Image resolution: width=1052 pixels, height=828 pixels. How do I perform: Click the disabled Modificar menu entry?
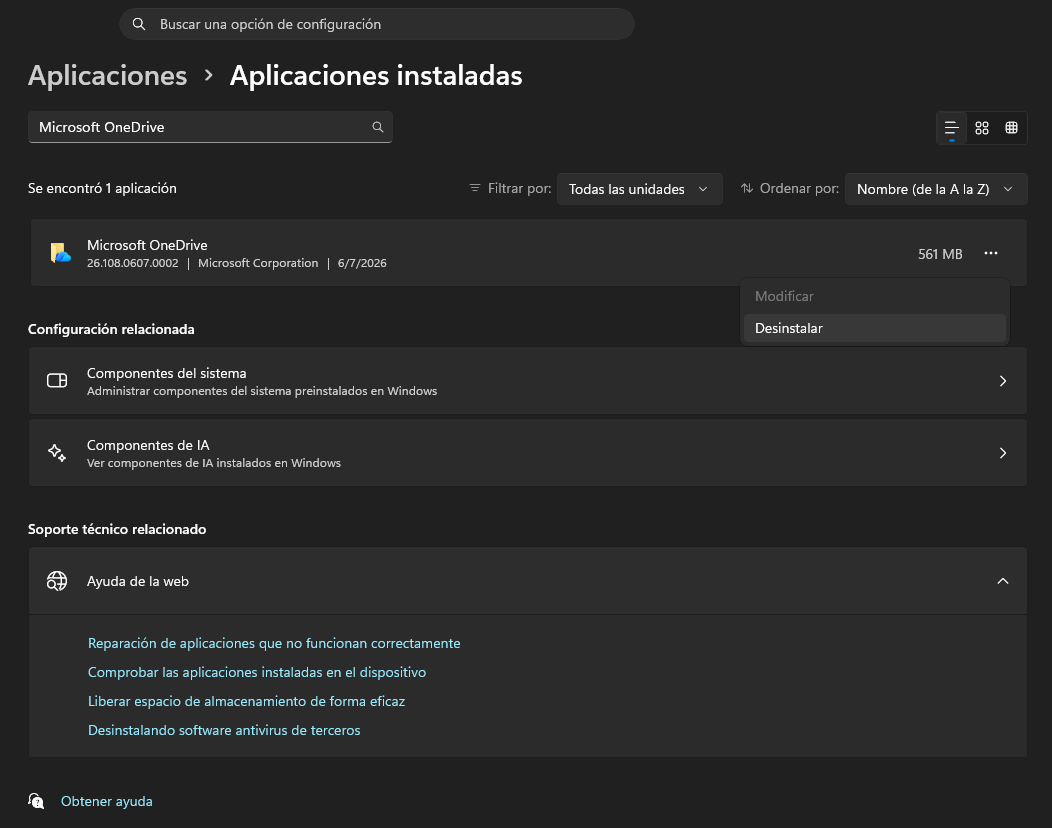pos(875,296)
